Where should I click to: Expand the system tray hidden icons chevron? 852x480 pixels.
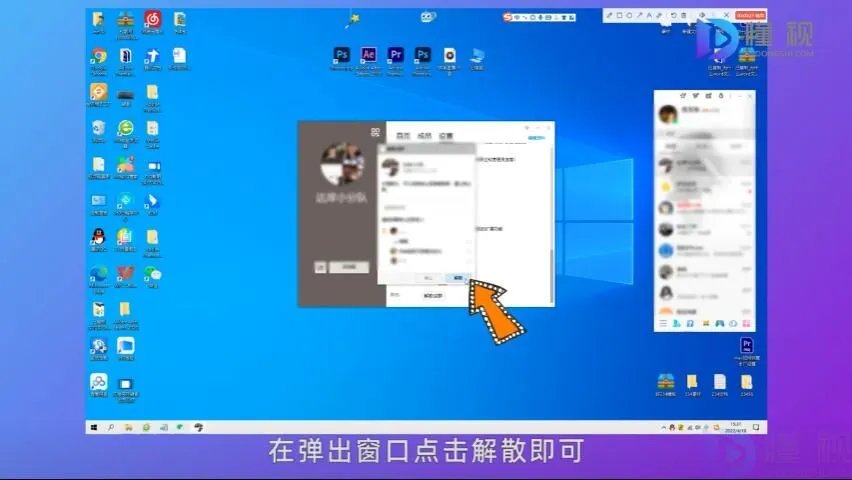click(663, 428)
